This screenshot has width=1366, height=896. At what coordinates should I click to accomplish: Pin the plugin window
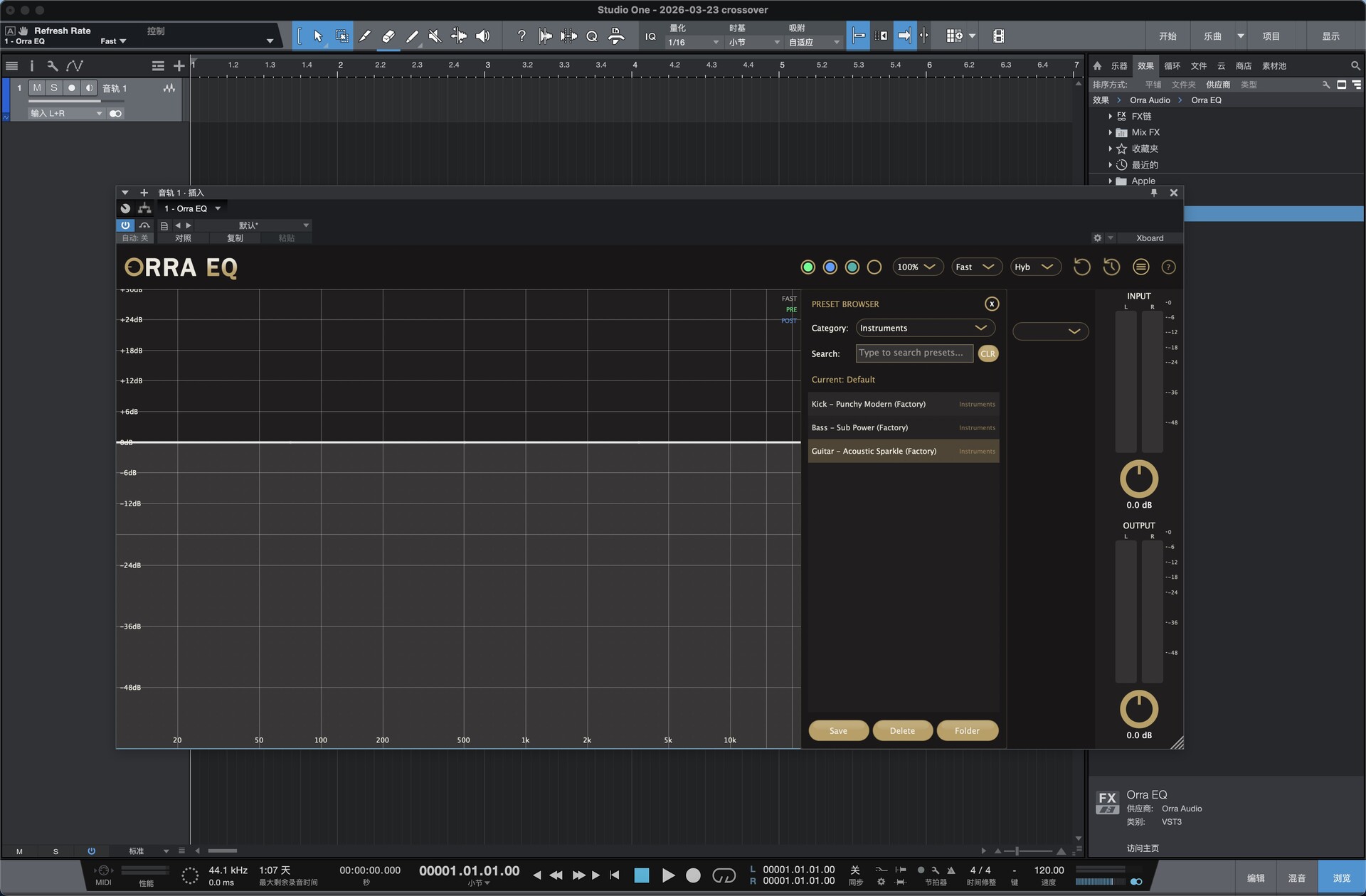(x=1154, y=193)
